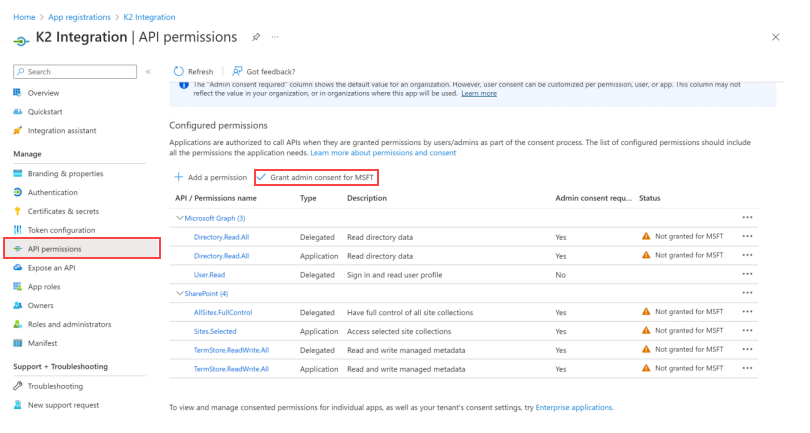
Task: Click 'Access selected site collections' description
Action: coord(399,331)
